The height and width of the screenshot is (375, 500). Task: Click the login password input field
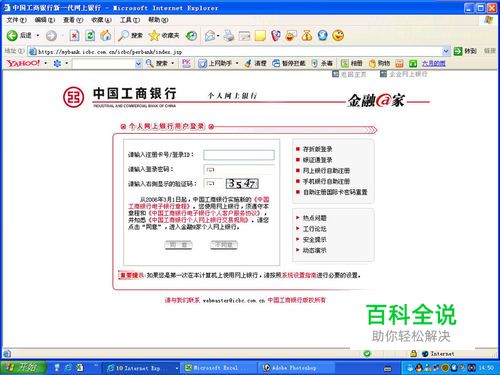(239, 170)
